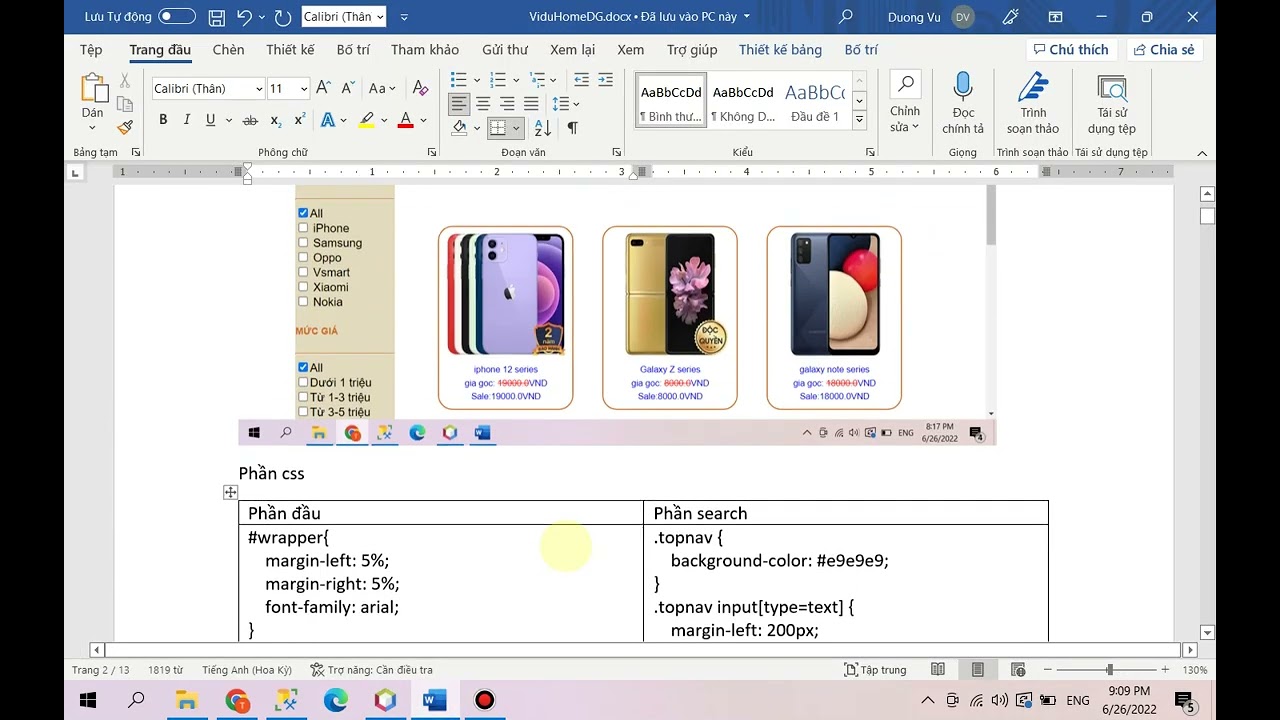Viewport: 1280px width, 720px height.
Task: Toggle AutoSave (Lưu Tự động) switch
Action: (177, 17)
